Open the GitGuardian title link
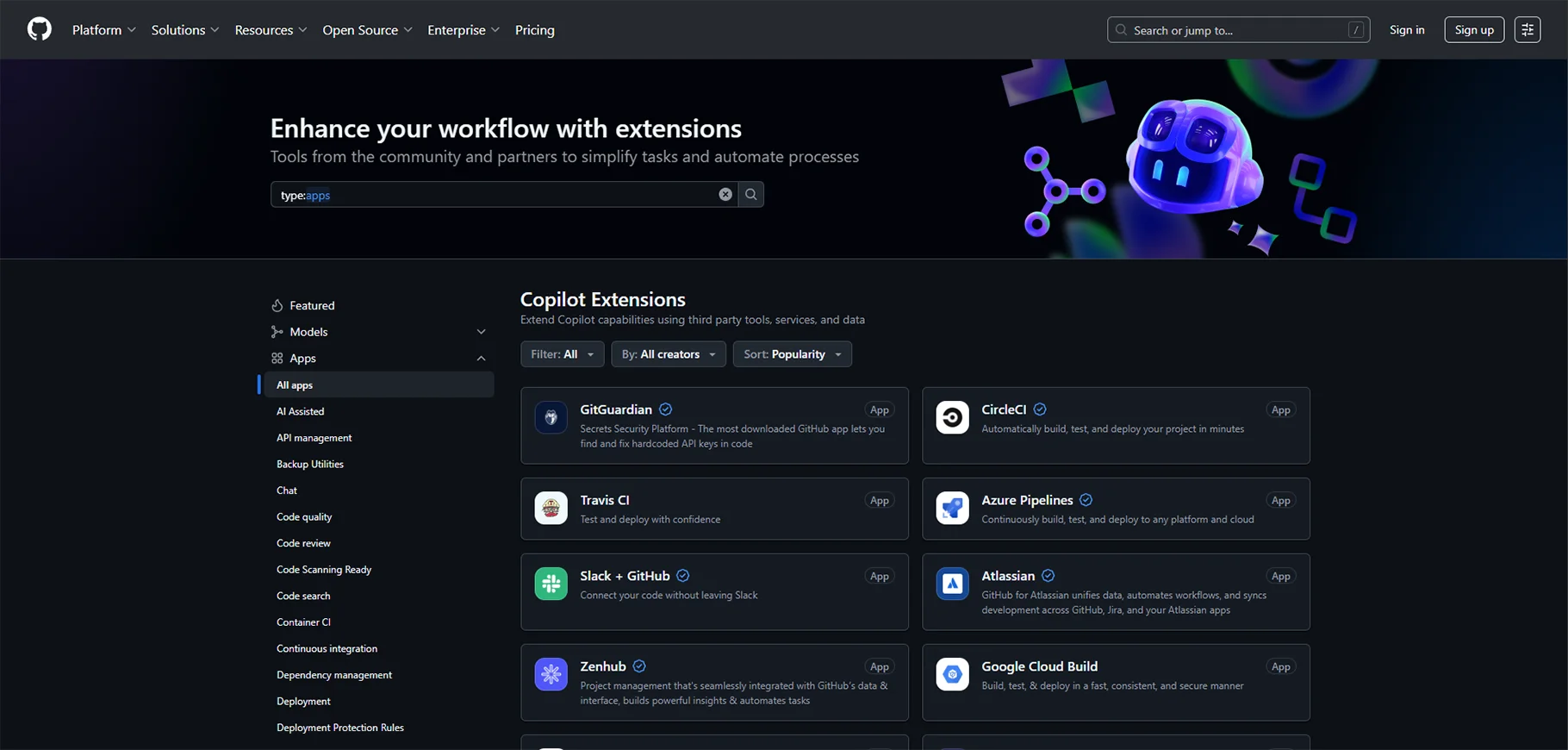This screenshot has width=1568, height=750. [616, 409]
